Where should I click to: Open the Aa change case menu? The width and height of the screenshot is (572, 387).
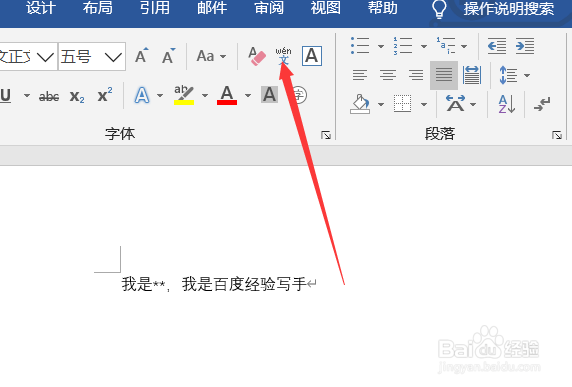click(211, 56)
